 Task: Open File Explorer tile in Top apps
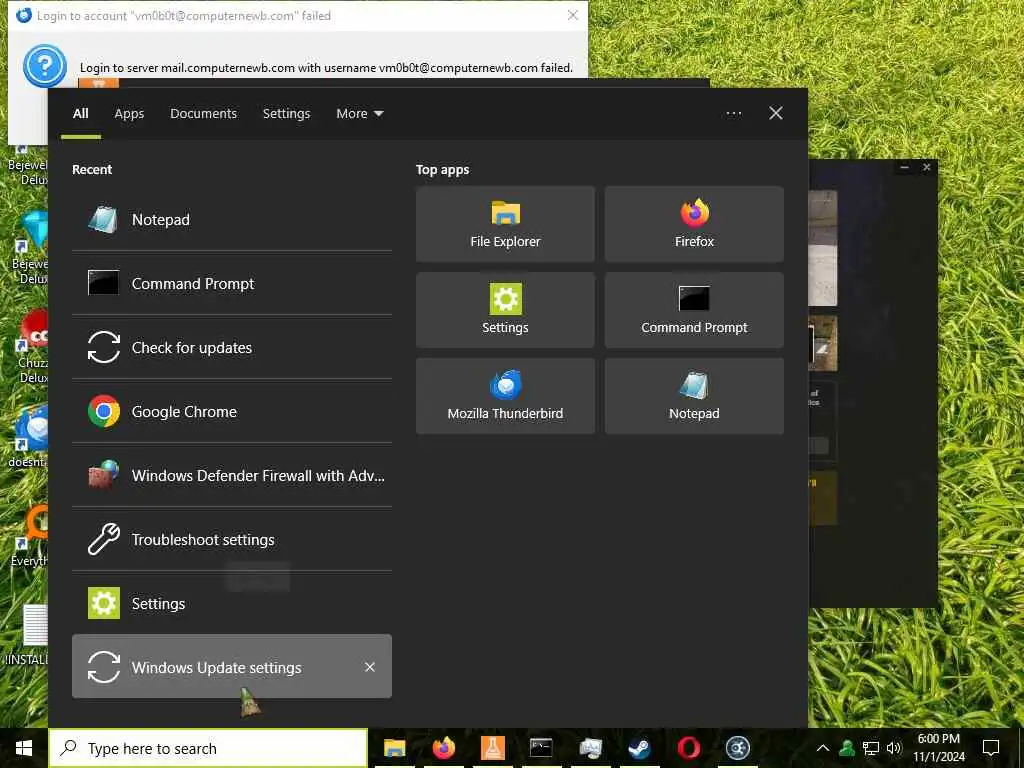coord(505,224)
